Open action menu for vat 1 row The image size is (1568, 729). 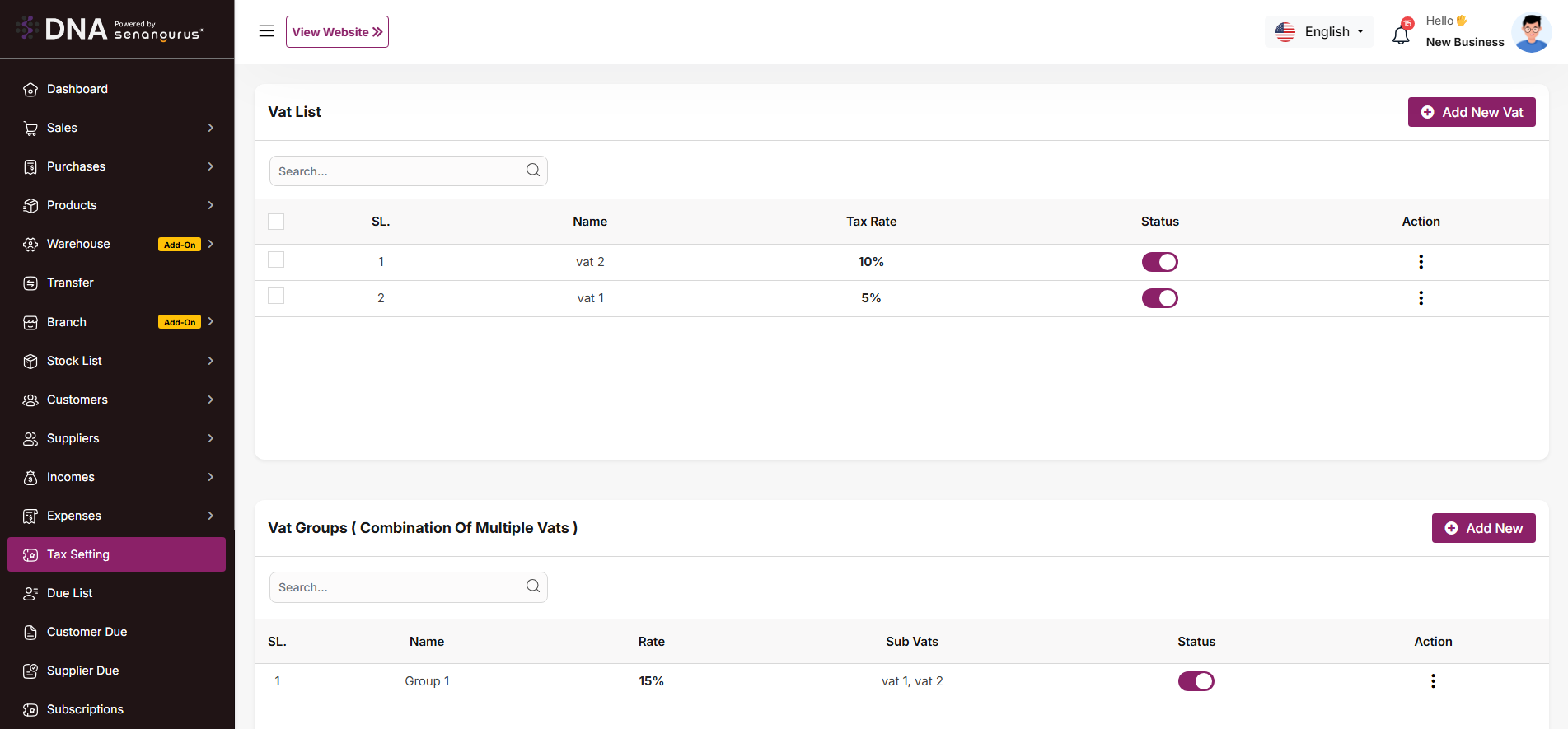point(1421,298)
